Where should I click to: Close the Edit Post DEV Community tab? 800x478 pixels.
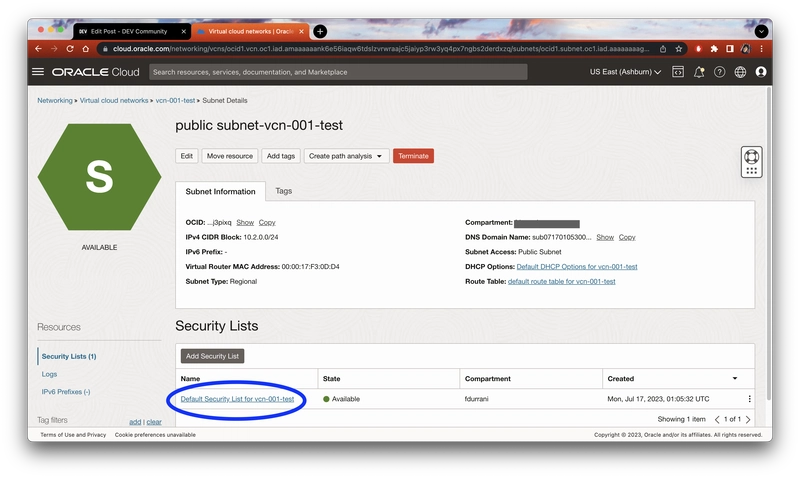[x=184, y=32]
